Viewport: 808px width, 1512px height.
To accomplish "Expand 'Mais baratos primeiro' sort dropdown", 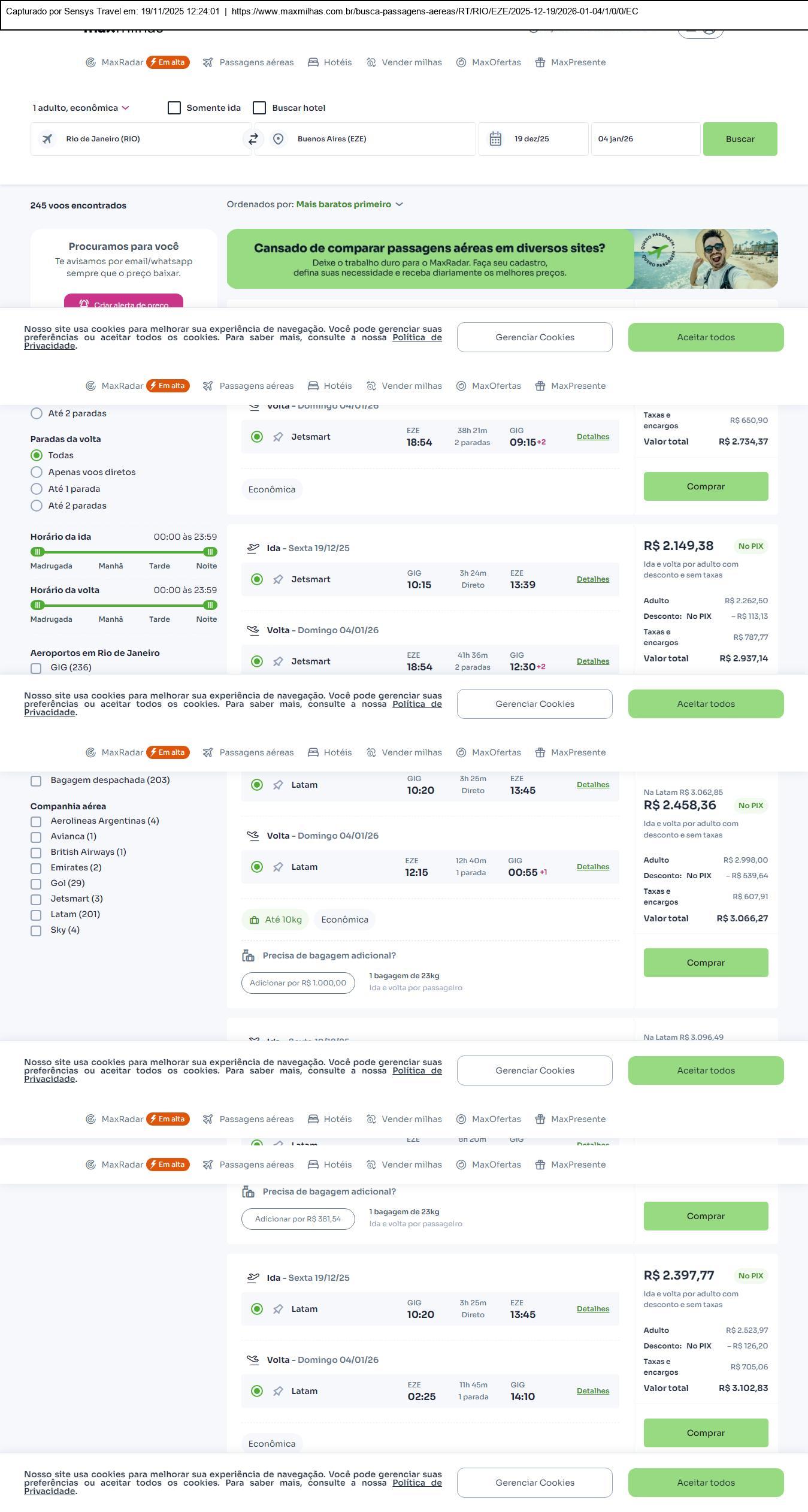I will click(350, 204).
